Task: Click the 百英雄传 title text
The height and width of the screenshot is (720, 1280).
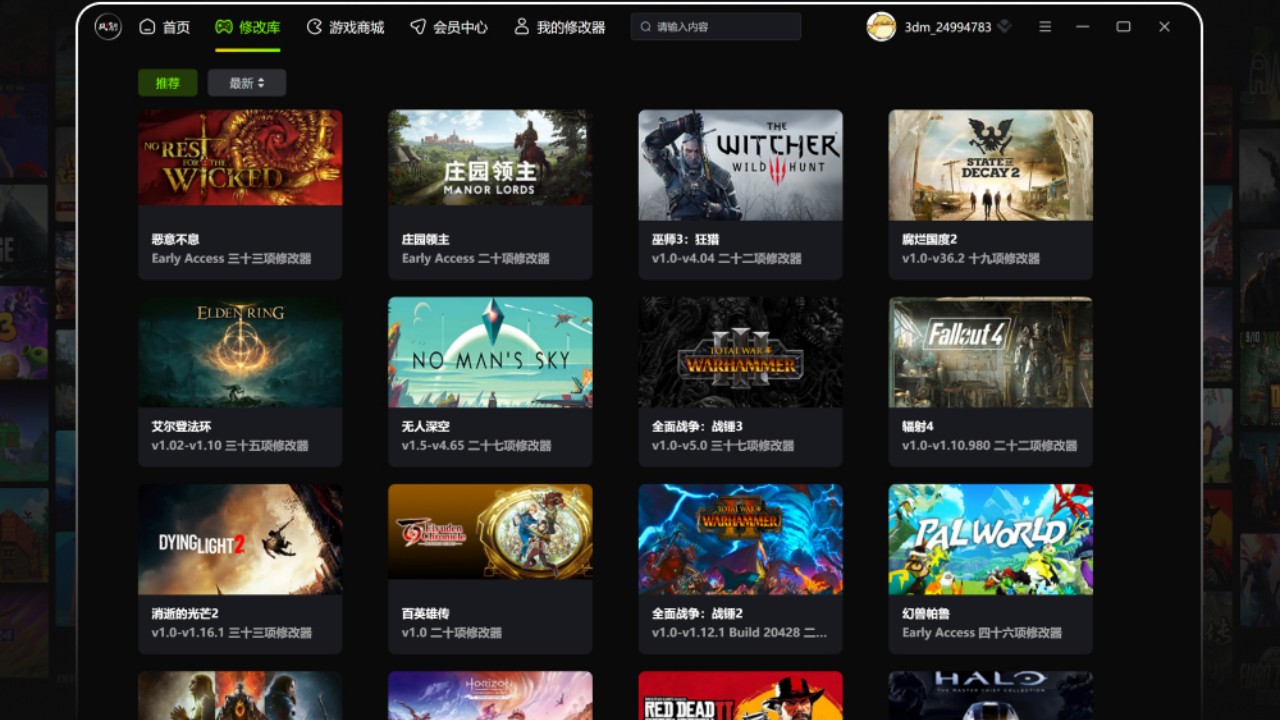Action: pos(426,614)
